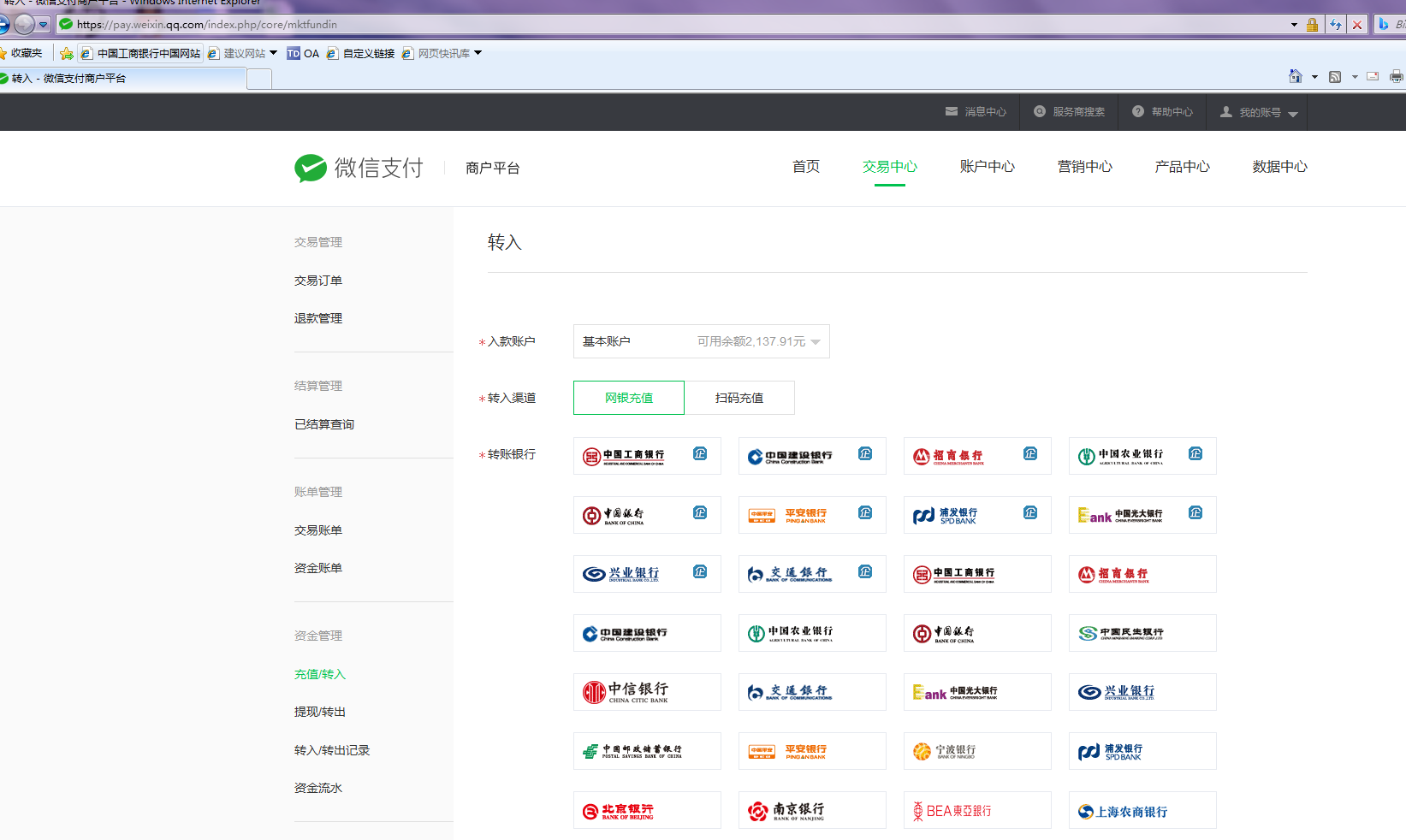Refresh the page using the address bar refresh icon
This screenshot has height=840, width=1406.
point(1336,25)
